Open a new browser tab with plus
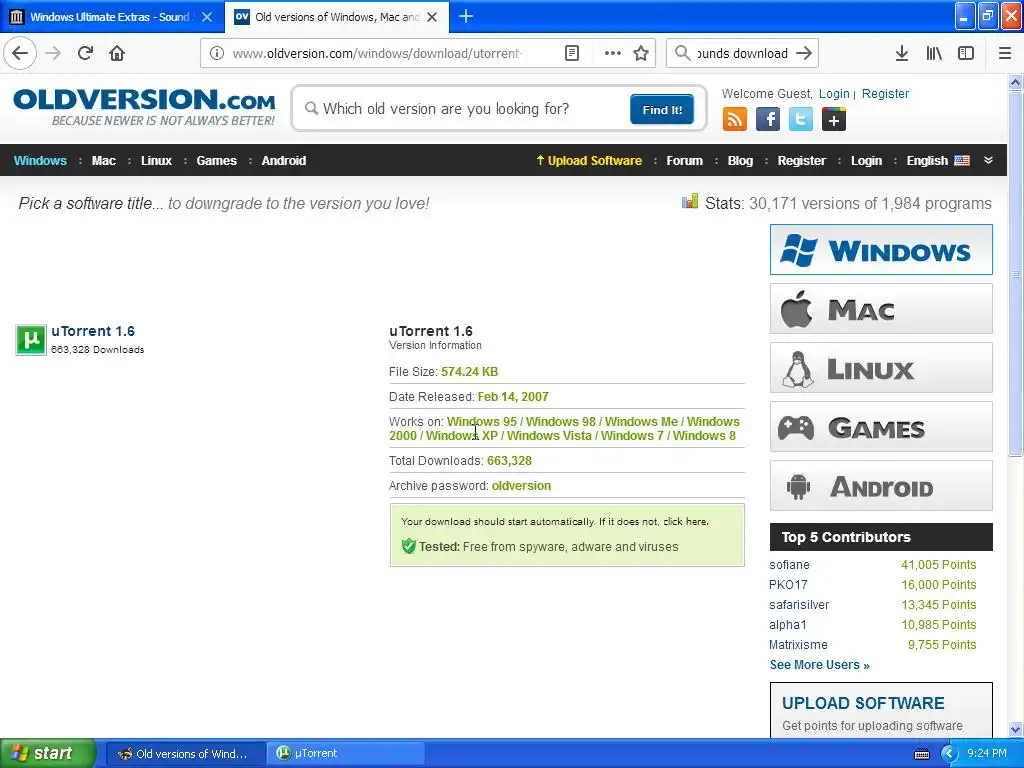 [466, 17]
